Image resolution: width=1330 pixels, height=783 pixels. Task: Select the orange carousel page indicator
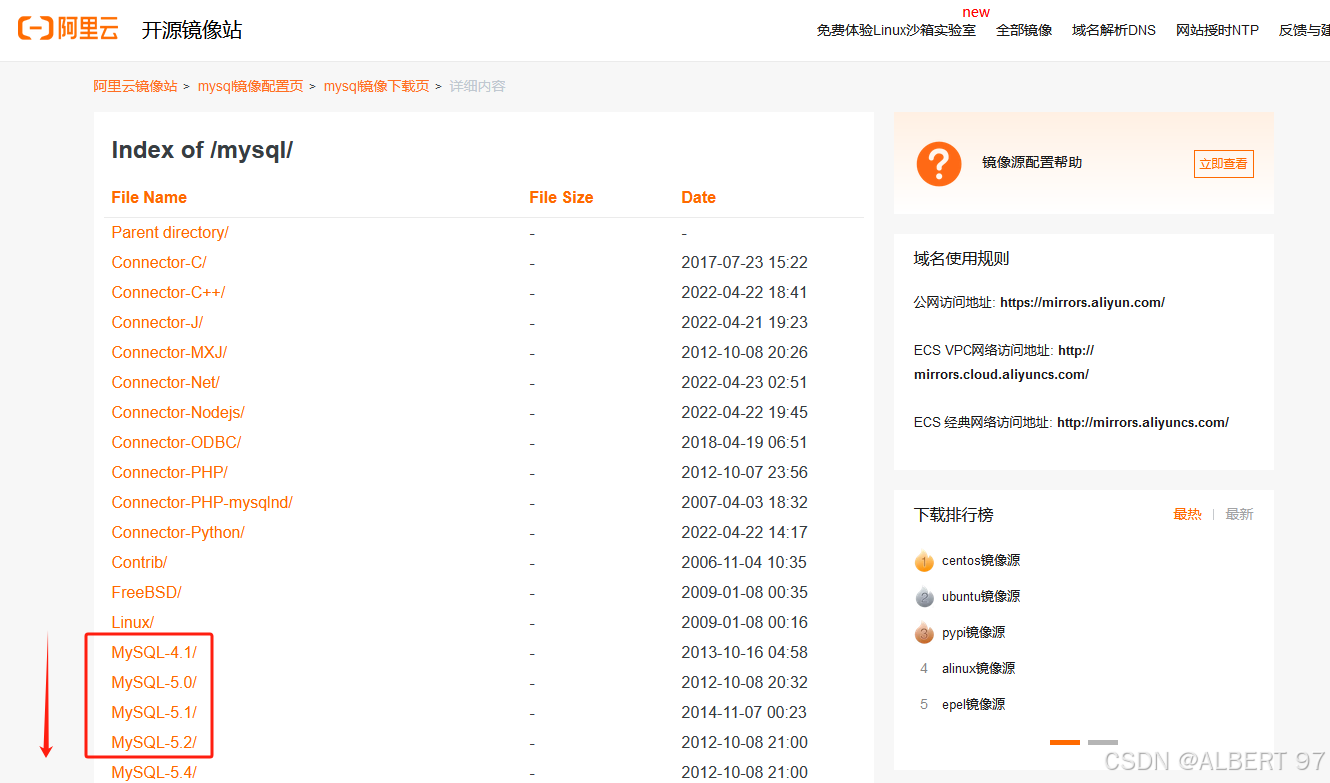(1065, 742)
